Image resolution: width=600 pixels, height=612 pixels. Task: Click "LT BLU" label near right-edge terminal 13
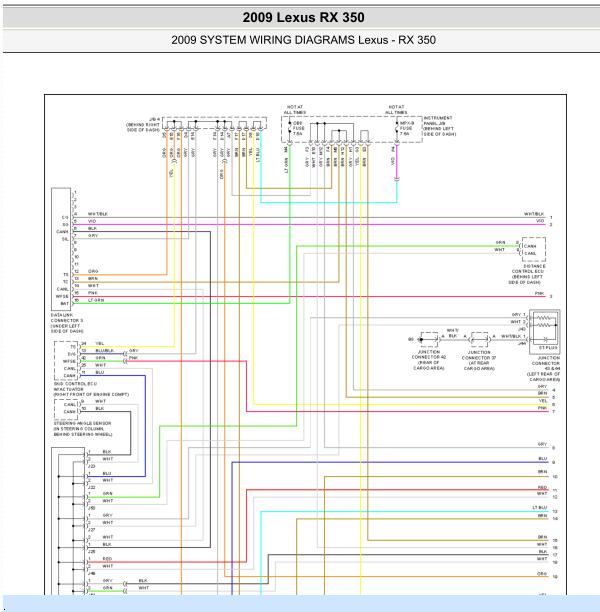(540, 507)
